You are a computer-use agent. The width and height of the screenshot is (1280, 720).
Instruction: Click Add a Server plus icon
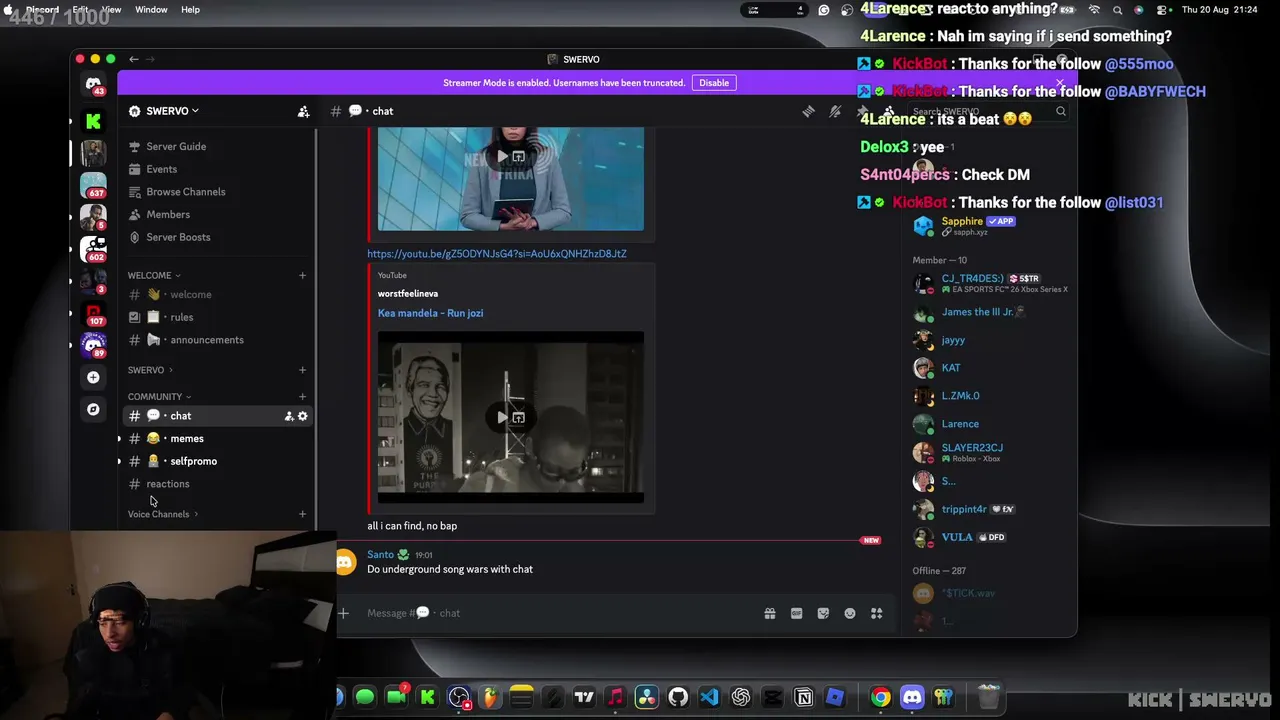coord(93,377)
